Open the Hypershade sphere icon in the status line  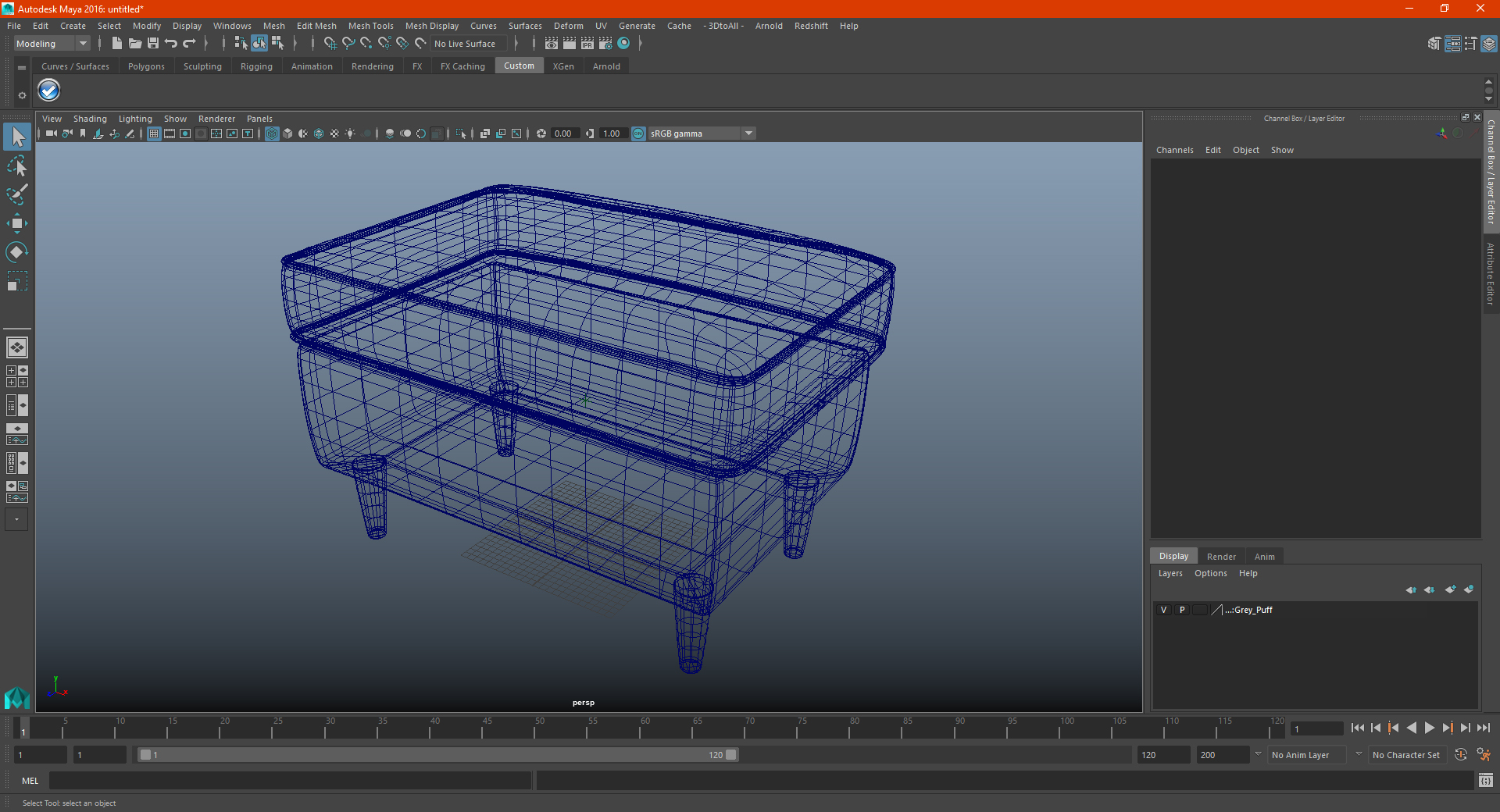click(623, 44)
